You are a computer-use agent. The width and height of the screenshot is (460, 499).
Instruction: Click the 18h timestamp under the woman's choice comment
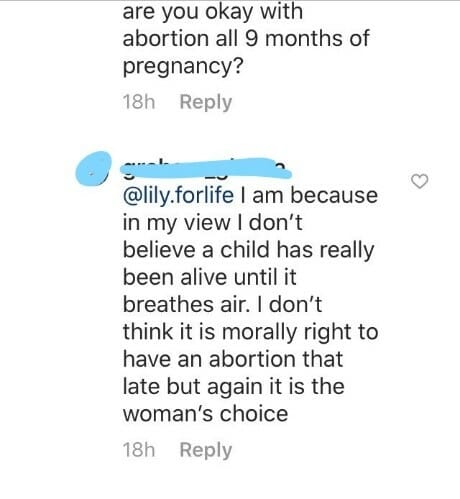(x=139, y=450)
